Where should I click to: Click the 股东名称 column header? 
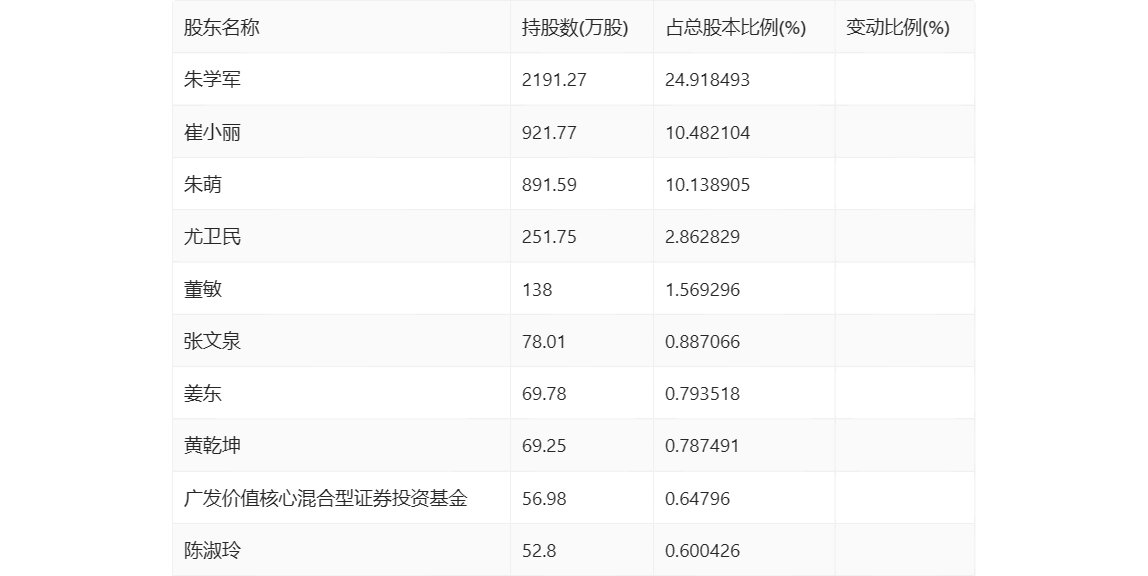(221, 28)
